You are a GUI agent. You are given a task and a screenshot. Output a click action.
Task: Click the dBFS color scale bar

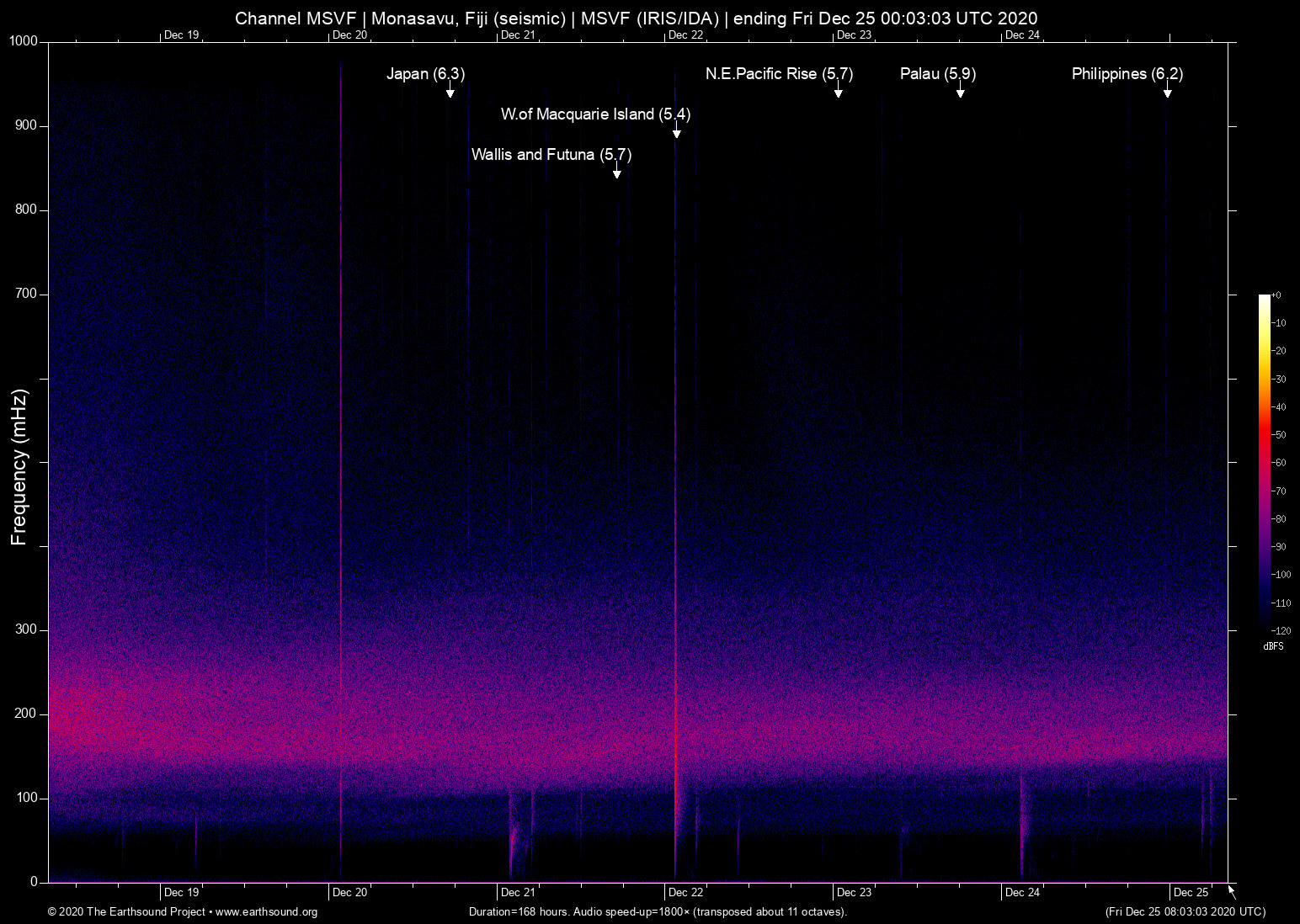click(1264, 462)
